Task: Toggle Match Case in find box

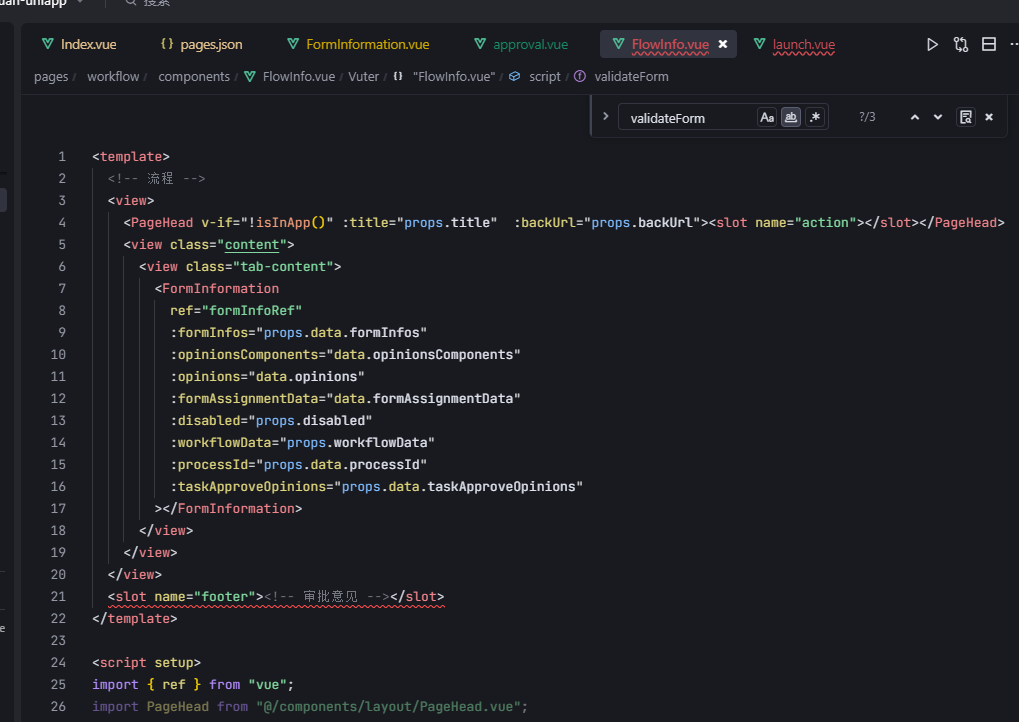Action: click(767, 117)
